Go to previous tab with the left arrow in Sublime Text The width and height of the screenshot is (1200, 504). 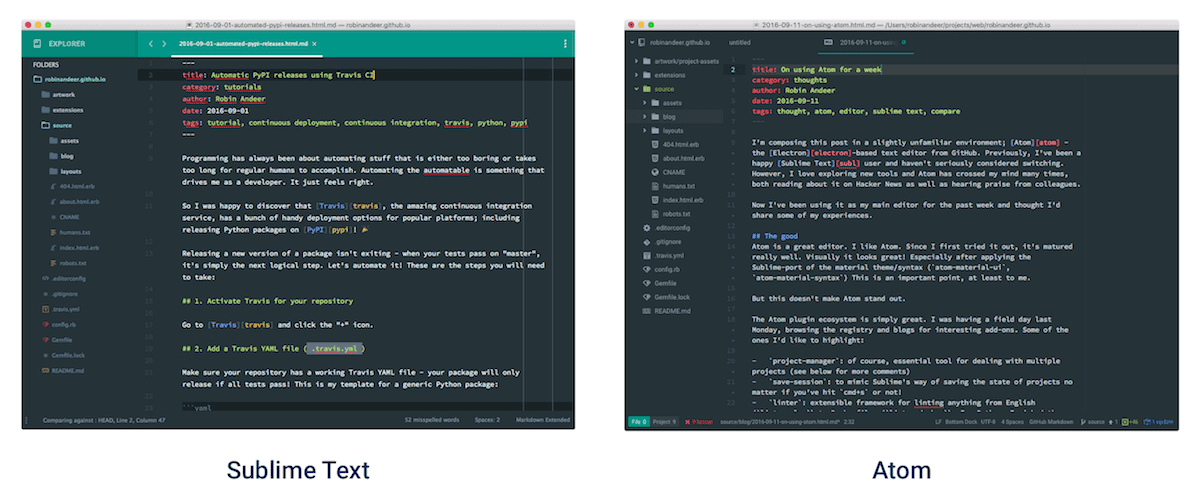coord(150,44)
